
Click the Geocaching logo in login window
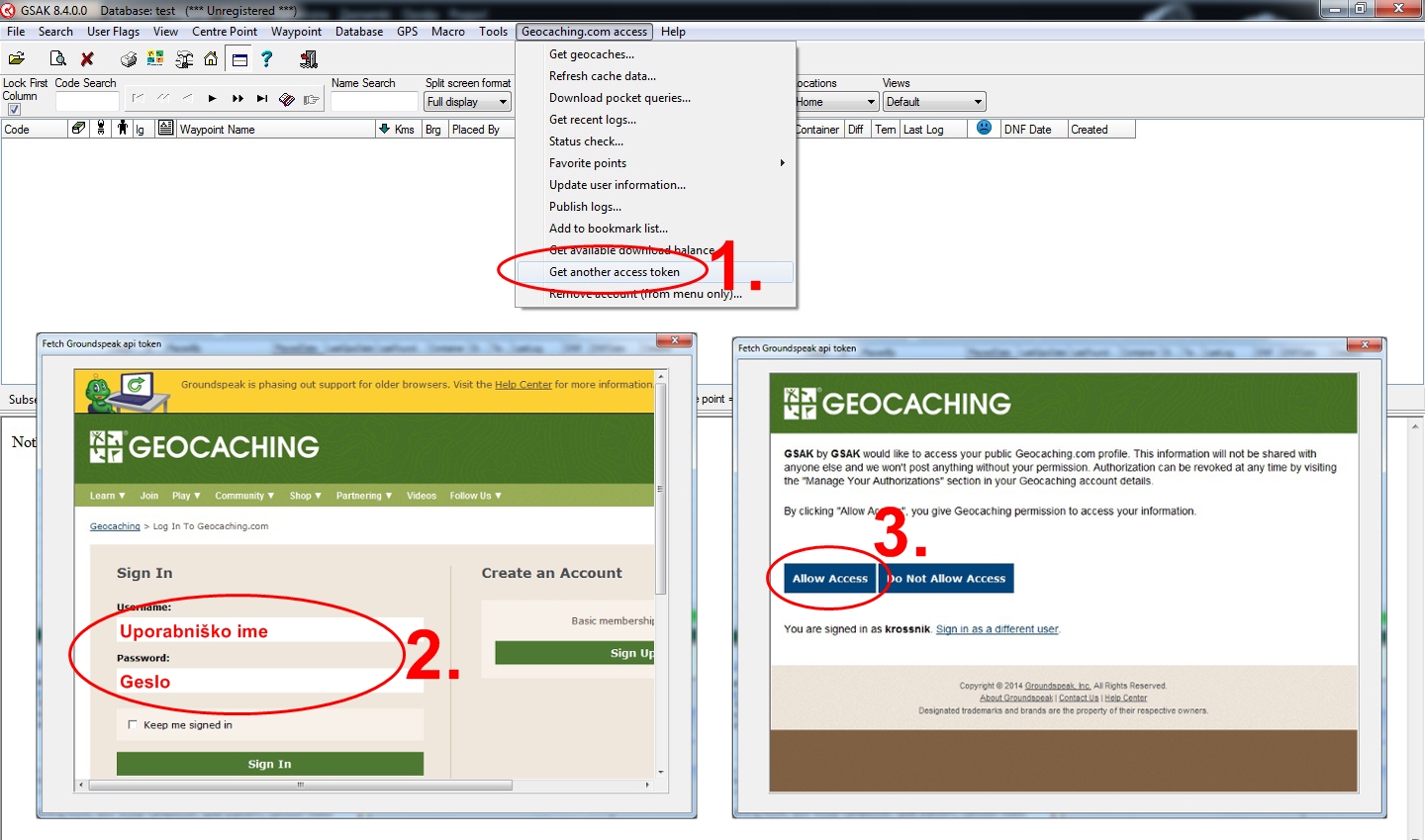tap(205, 447)
